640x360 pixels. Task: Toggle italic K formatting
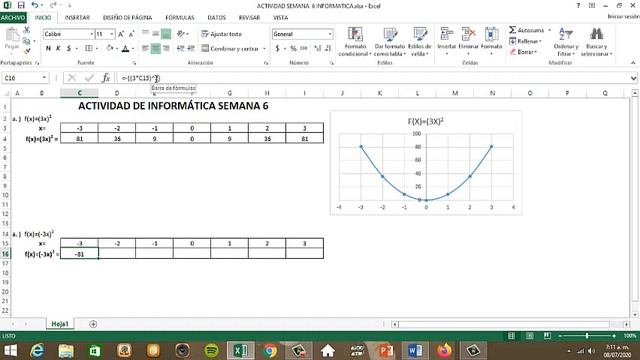[58, 49]
